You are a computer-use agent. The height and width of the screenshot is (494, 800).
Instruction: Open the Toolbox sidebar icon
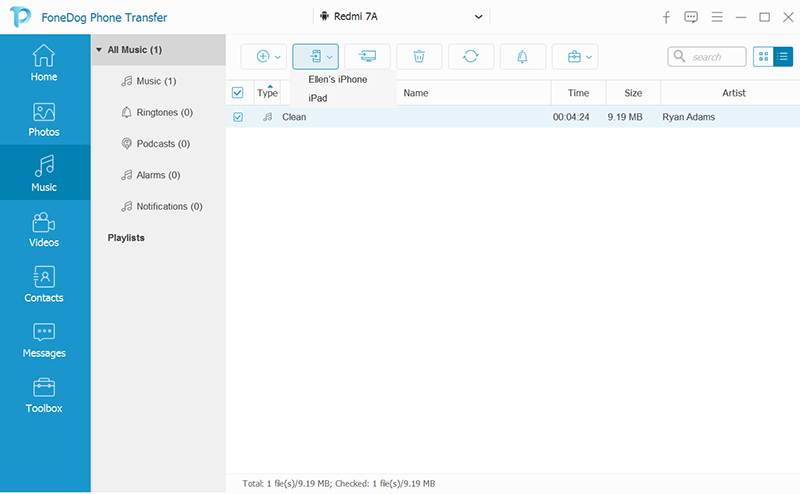44,396
